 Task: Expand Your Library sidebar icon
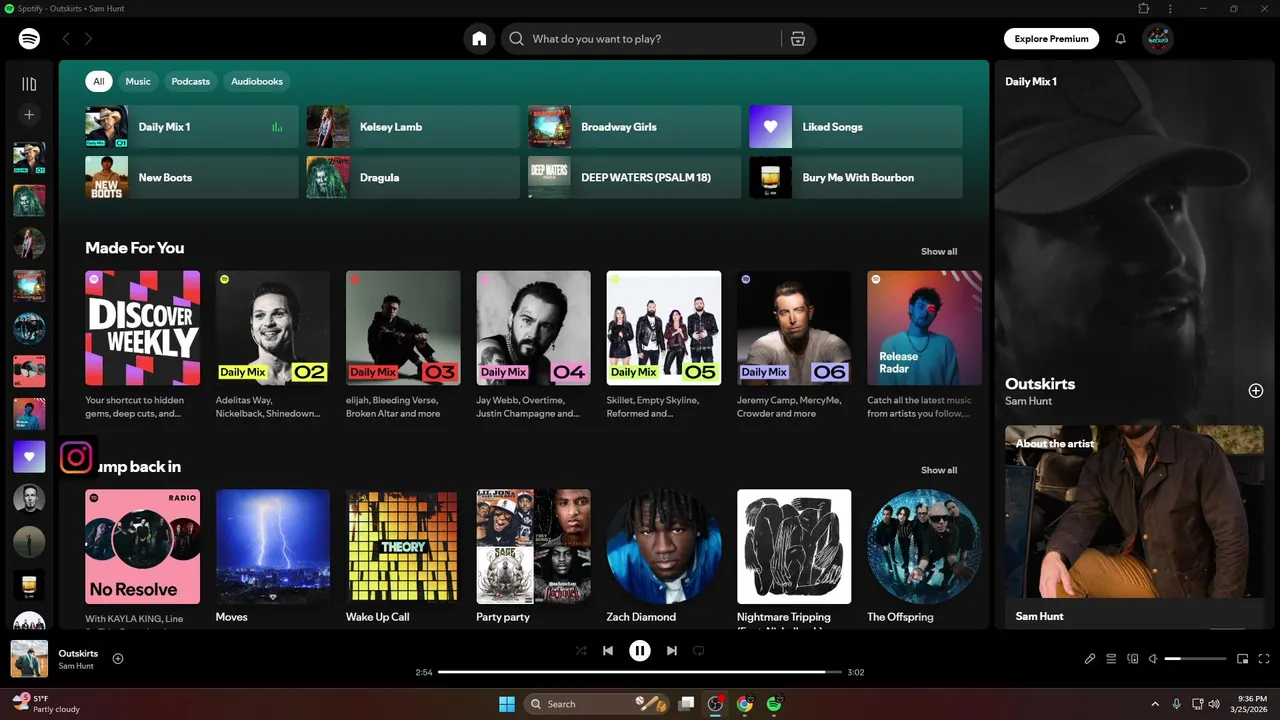pos(29,84)
